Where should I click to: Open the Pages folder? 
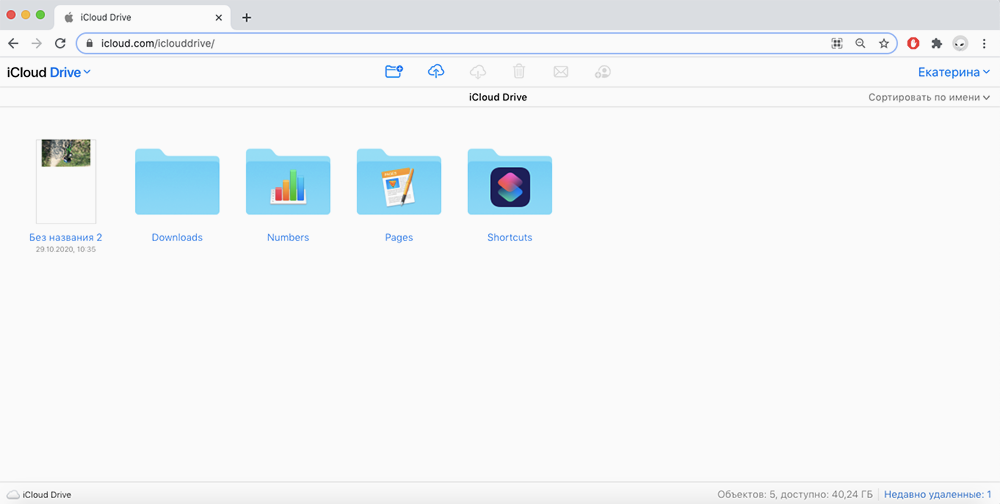(399, 183)
